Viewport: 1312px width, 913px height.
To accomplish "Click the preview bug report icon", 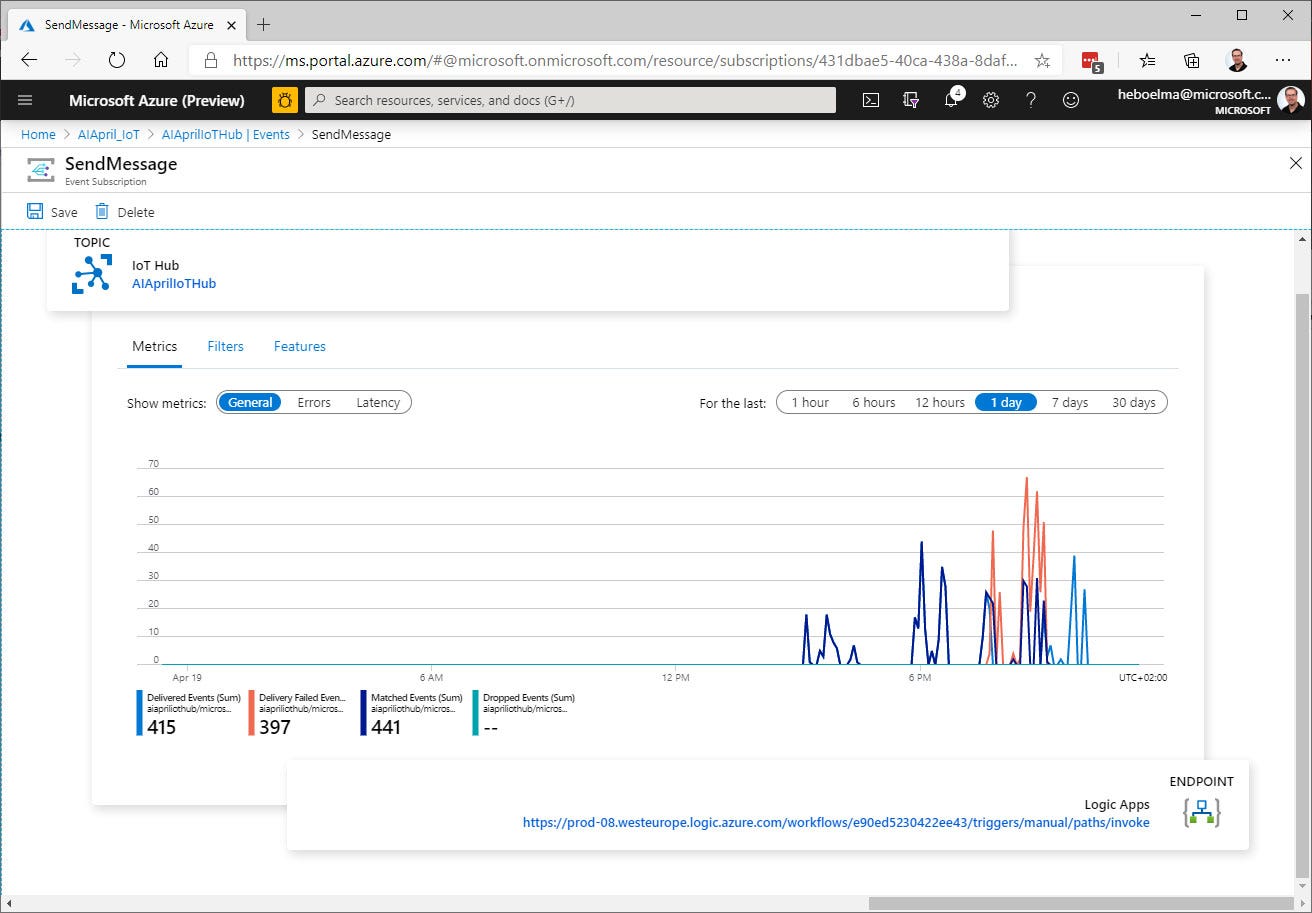I will [285, 100].
